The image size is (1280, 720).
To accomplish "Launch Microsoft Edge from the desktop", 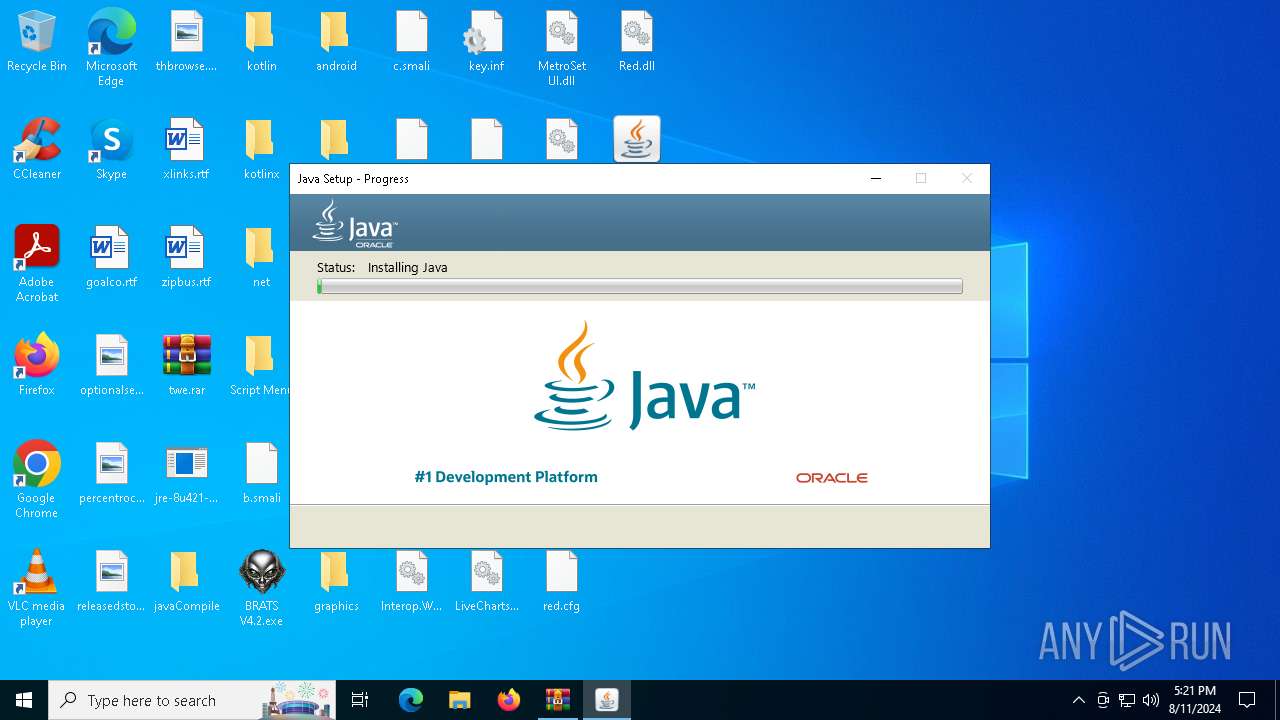I will tap(111, 48).
